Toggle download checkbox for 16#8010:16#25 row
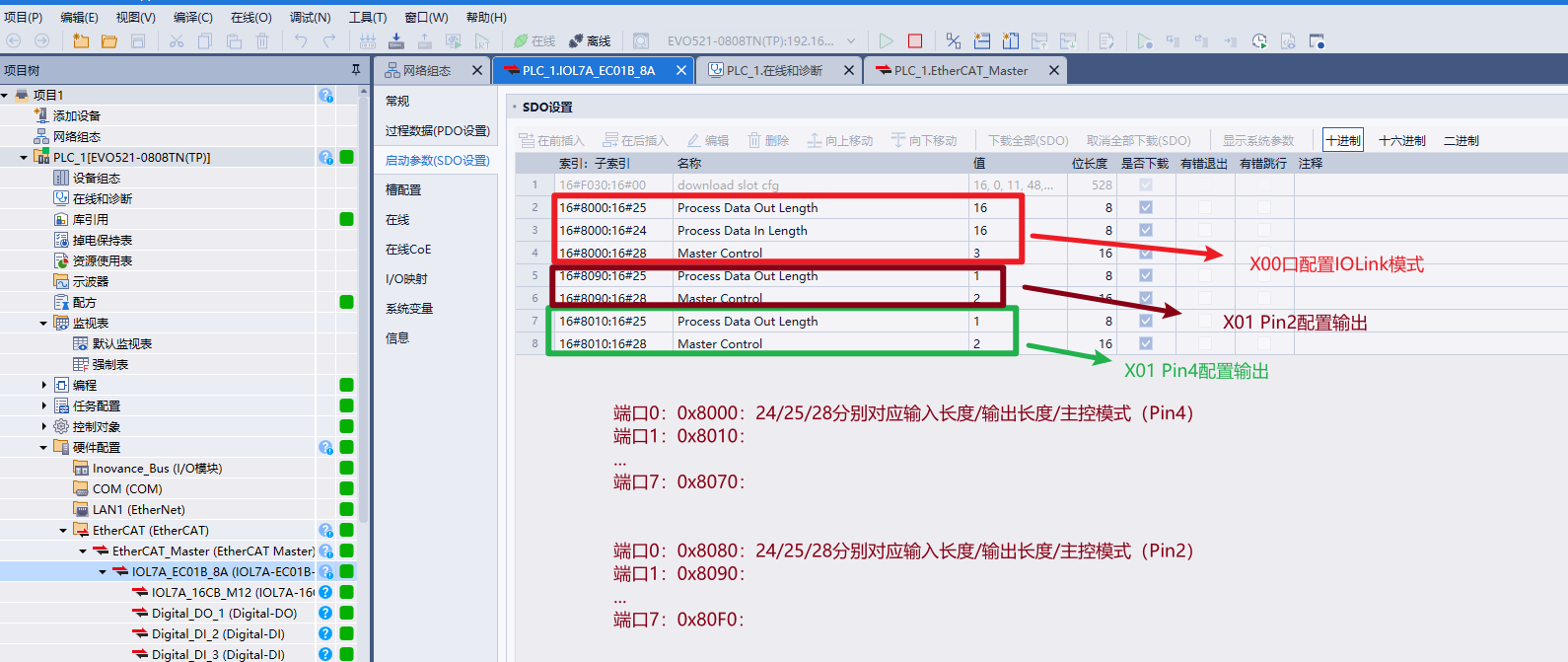 tap(1146, 321)
